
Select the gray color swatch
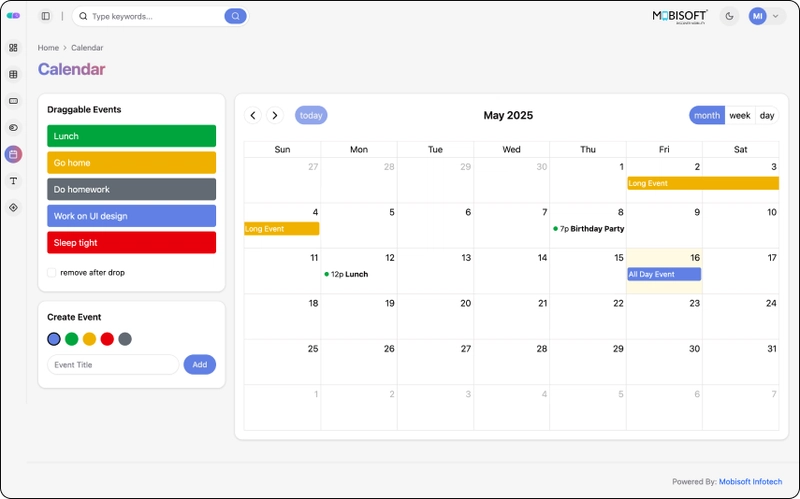click(125, 339)
